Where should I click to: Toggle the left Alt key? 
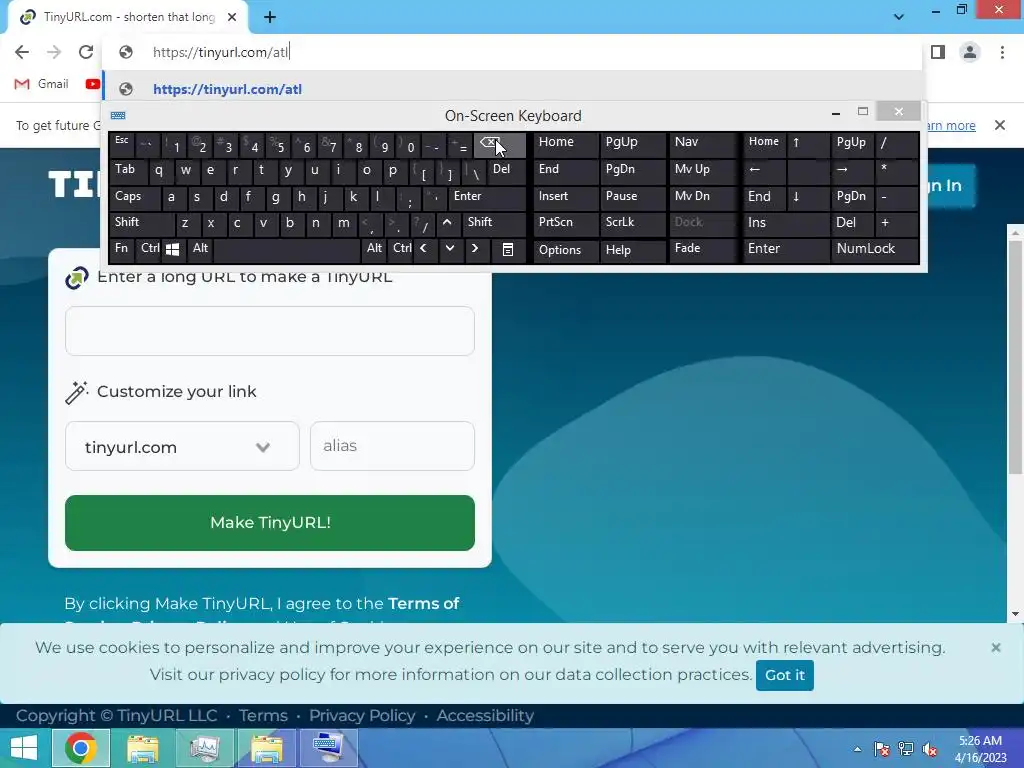pos(200,249)
